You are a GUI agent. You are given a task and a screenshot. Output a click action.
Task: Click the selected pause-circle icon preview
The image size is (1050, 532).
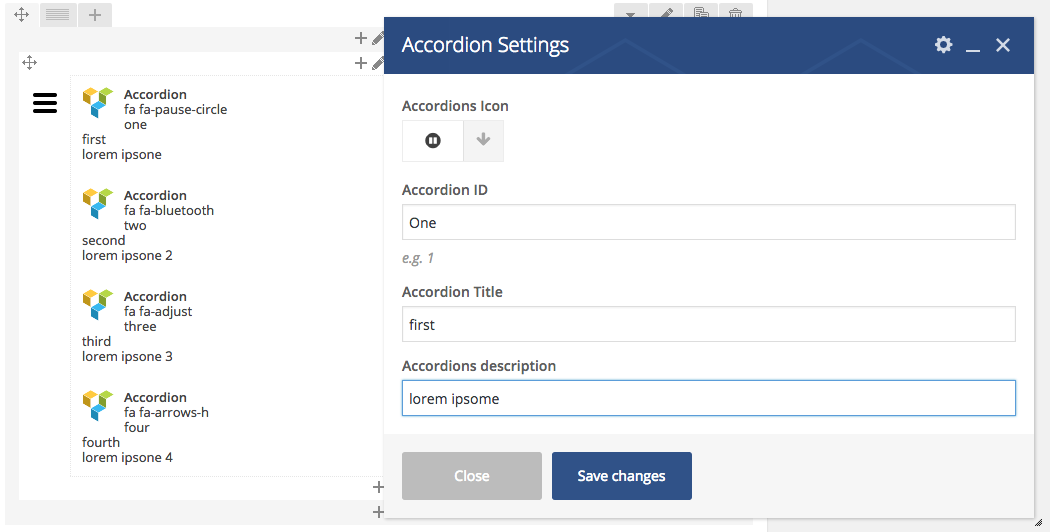(x=433, y=141)
